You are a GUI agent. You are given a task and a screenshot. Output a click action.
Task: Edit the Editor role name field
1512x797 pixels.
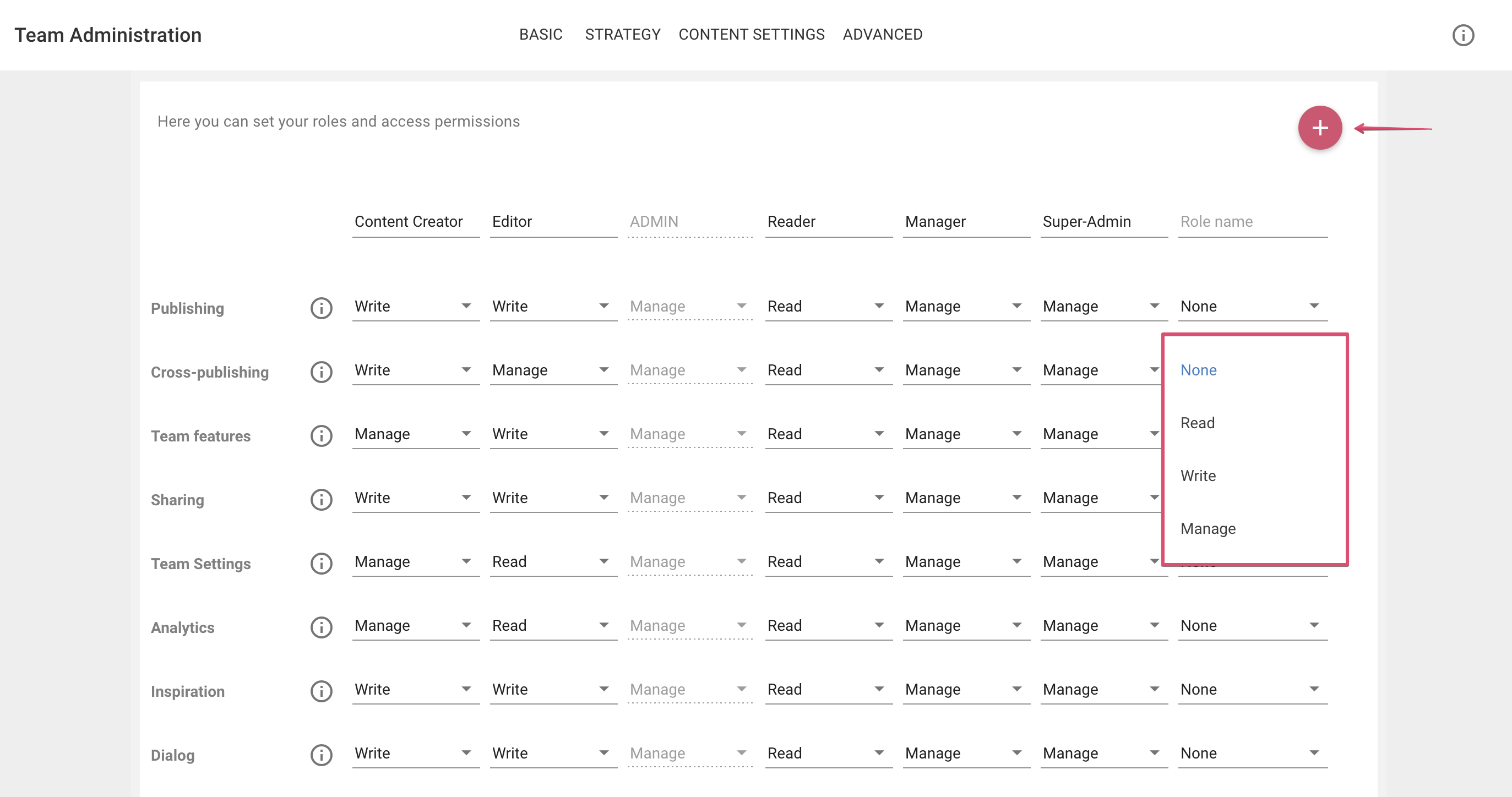(553, 222)
